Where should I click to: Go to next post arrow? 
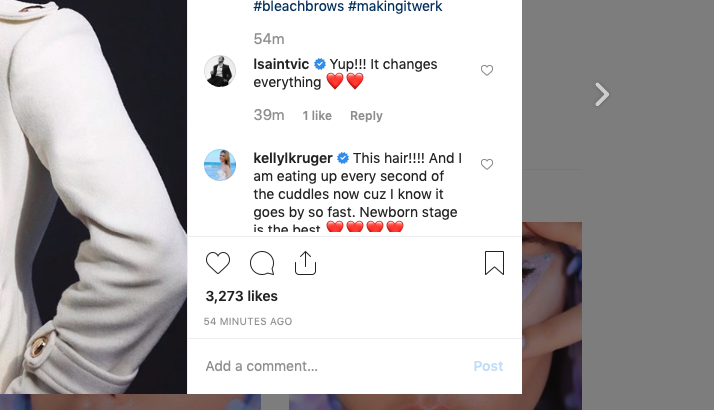pos(601,95)
